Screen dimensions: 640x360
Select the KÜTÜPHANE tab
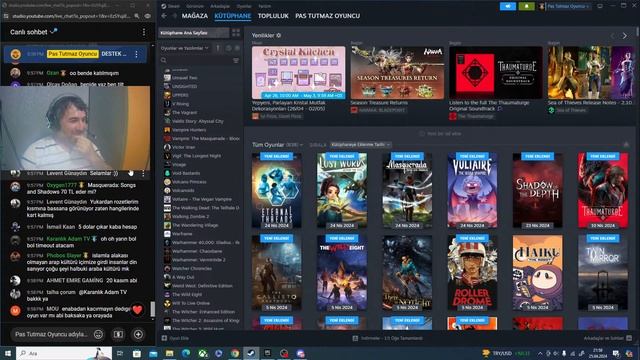tap(233, 16)
